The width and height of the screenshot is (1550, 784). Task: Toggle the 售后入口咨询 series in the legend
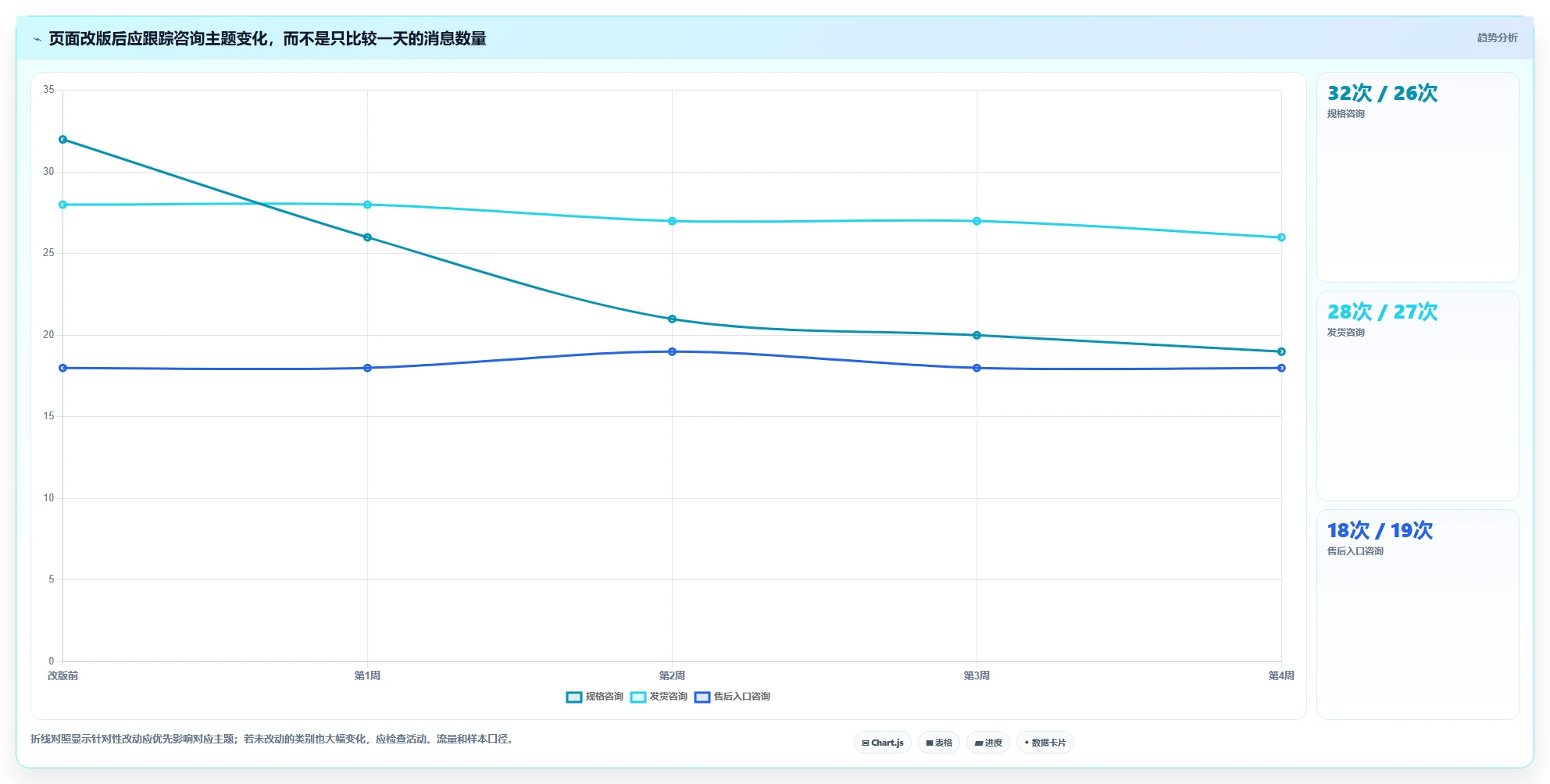pyautogui.click(x=732, y=697)
